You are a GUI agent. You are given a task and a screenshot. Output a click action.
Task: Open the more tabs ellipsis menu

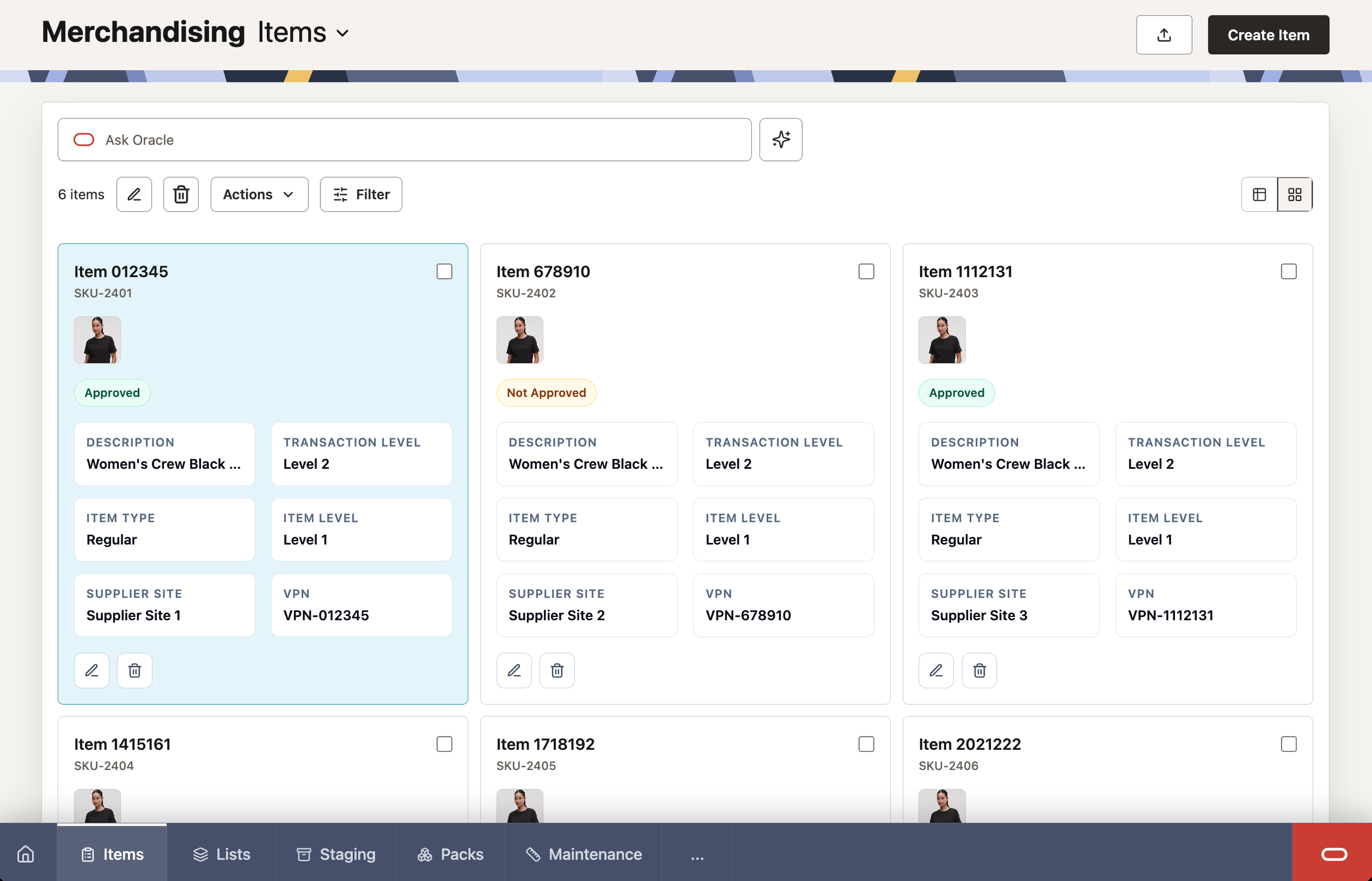(x=696, y=854)
